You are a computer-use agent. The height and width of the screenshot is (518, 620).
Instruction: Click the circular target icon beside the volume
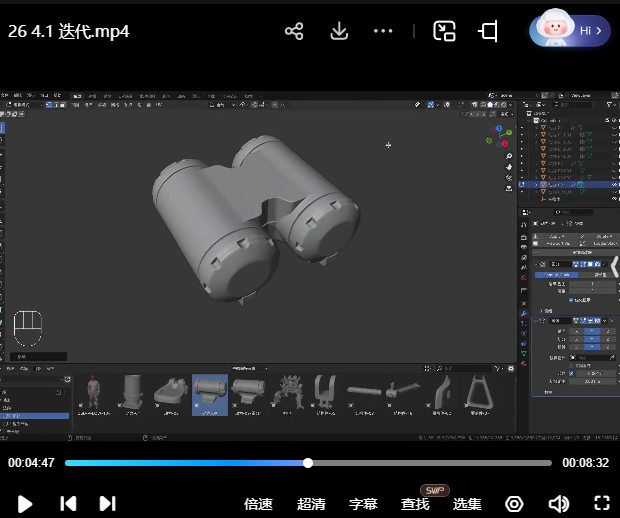click(515, 504)
